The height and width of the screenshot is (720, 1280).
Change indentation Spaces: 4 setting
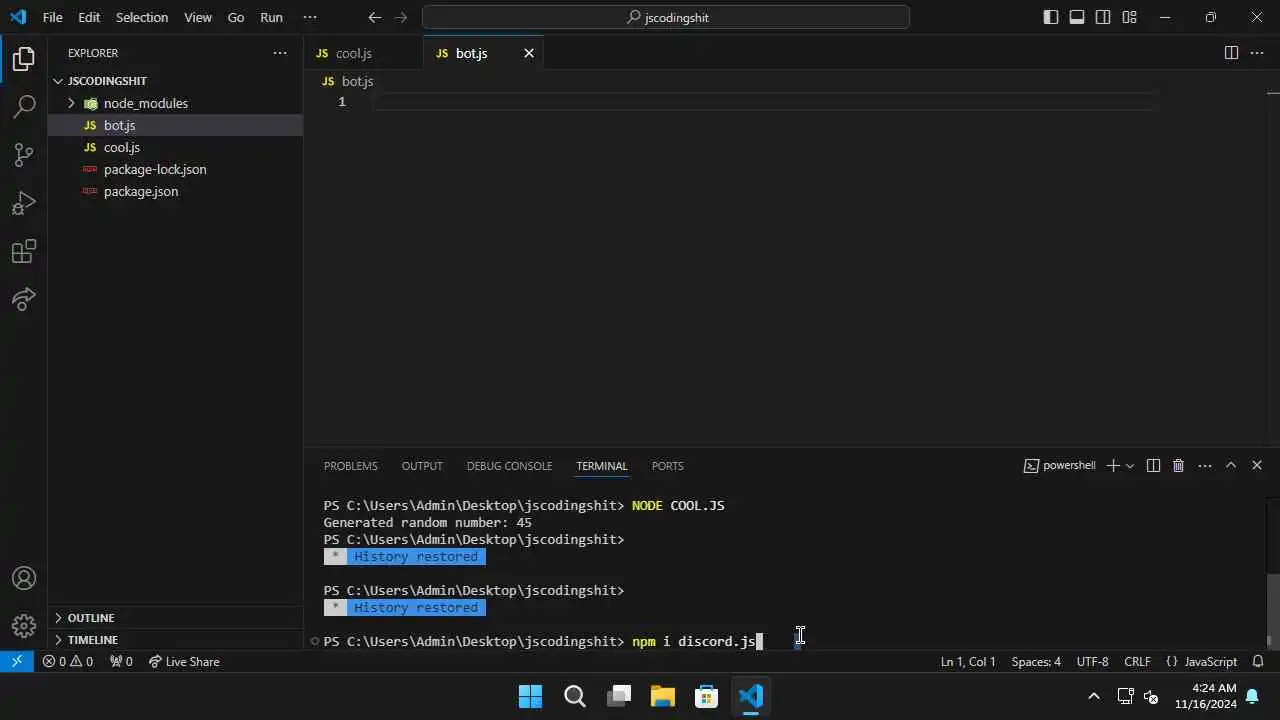tap(1036, 662)
